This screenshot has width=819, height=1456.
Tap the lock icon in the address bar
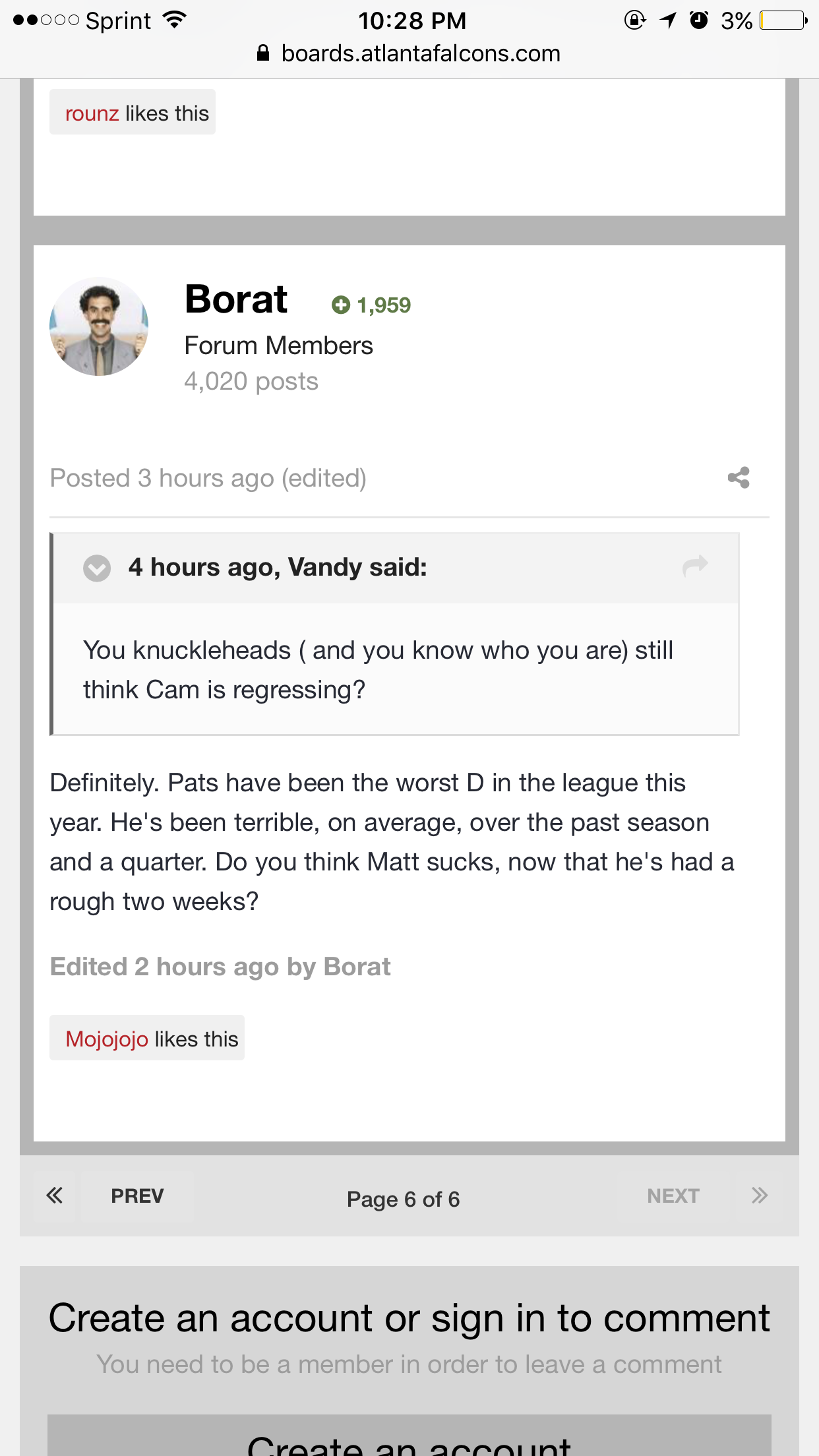[263, 53]
